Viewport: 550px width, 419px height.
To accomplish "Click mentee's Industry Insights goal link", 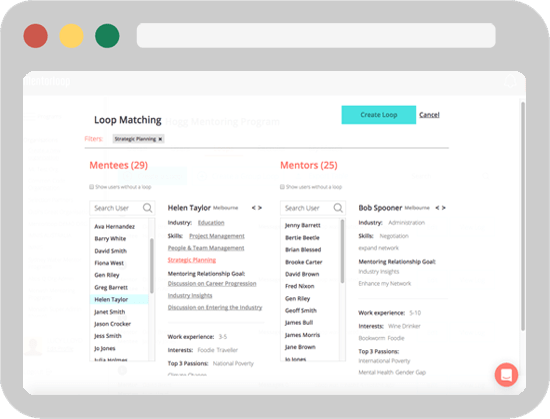I will pos(190,296).
